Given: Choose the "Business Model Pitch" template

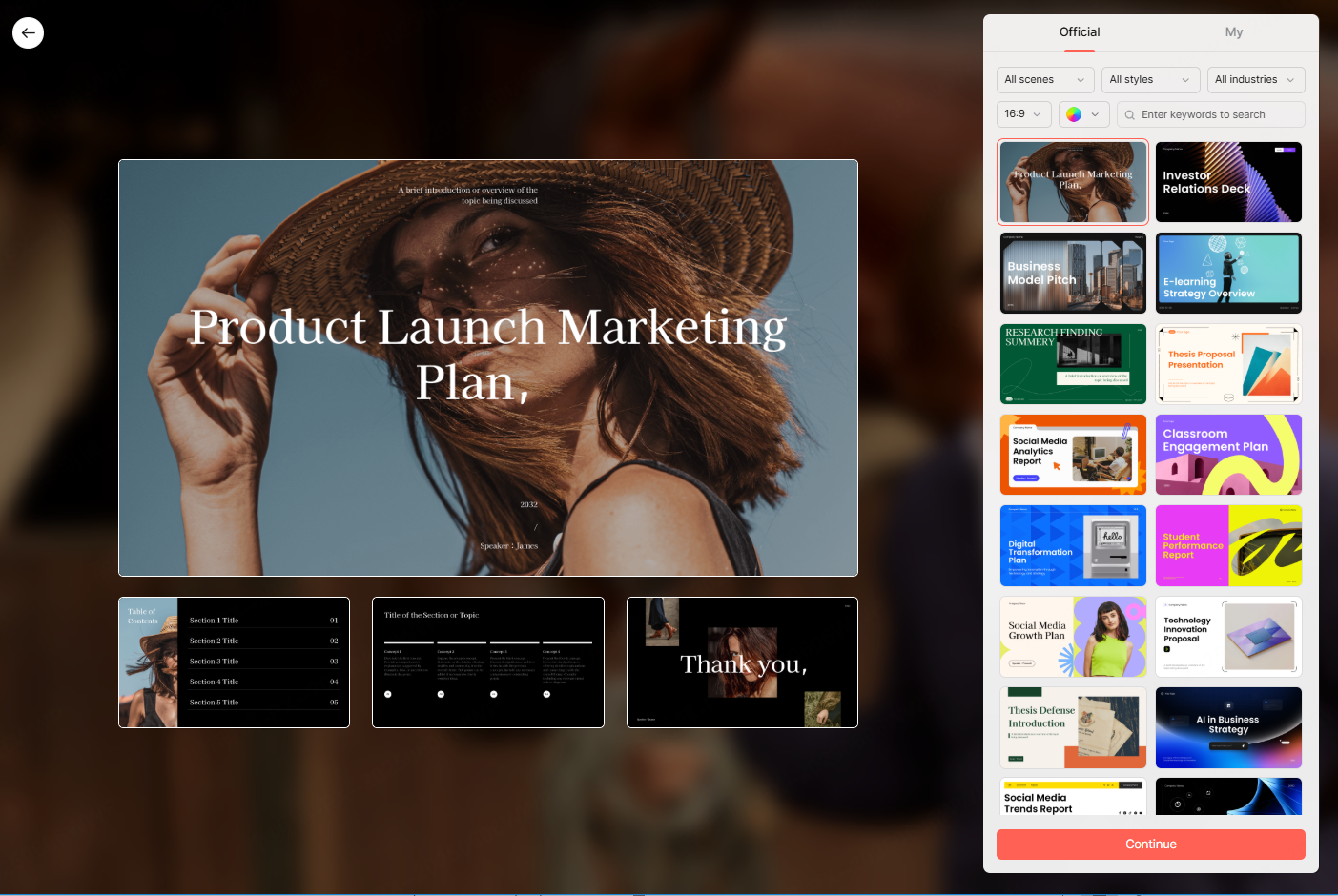Looking at the screenshot, I should (x=1073, y=273).
